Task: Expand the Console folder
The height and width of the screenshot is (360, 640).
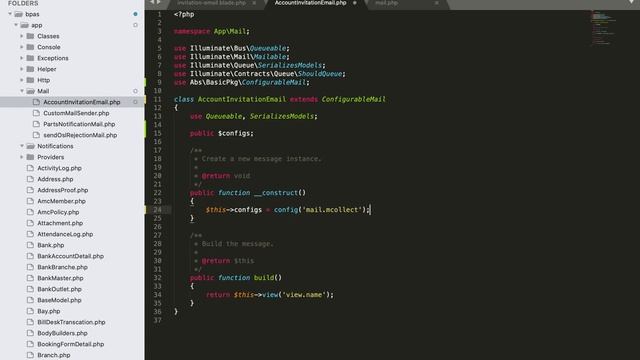Action: (x=22, y=47)
